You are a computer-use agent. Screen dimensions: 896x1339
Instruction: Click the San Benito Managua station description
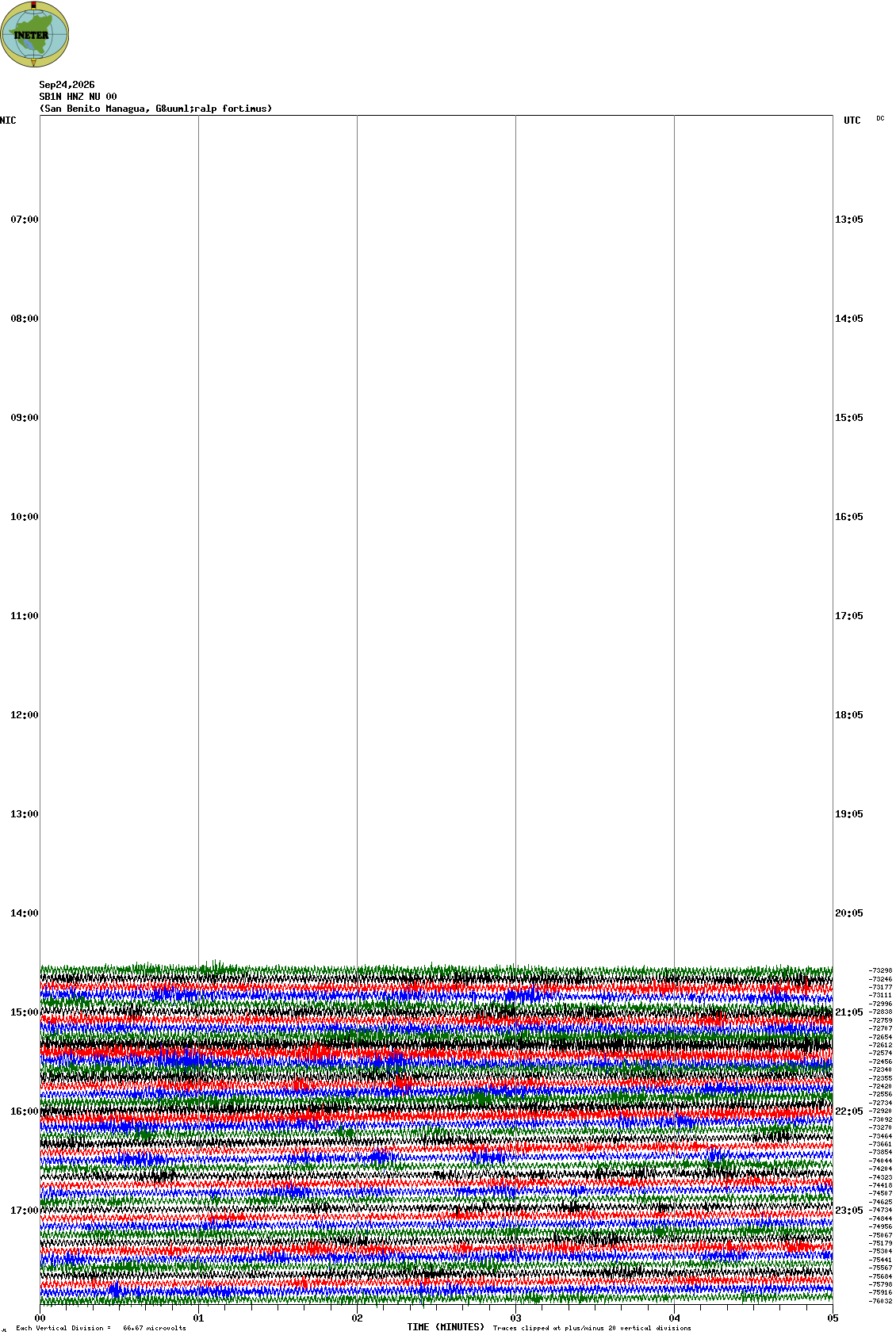(155, 109)
